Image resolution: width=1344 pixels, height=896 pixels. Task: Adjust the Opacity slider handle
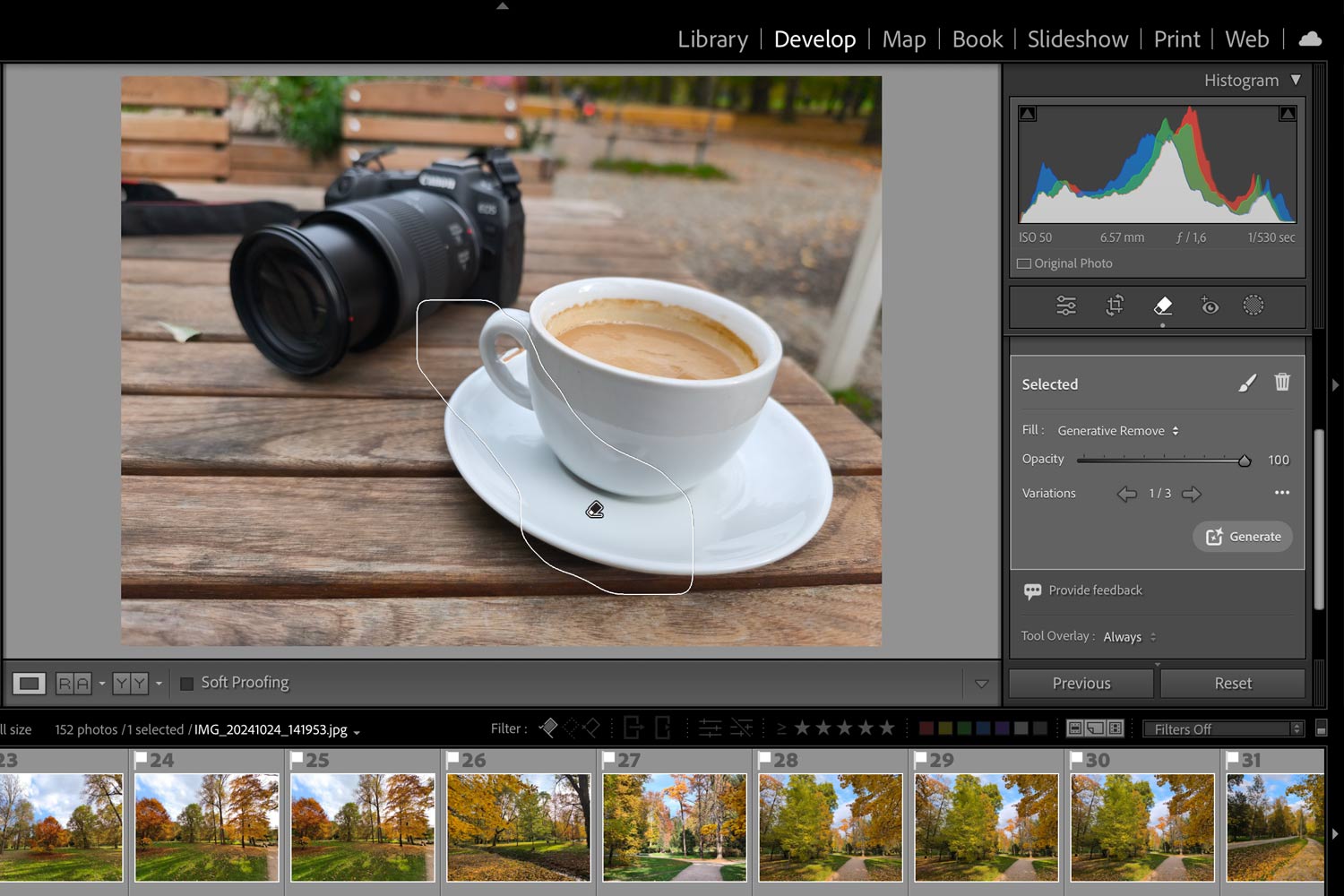pos(1244,461)
